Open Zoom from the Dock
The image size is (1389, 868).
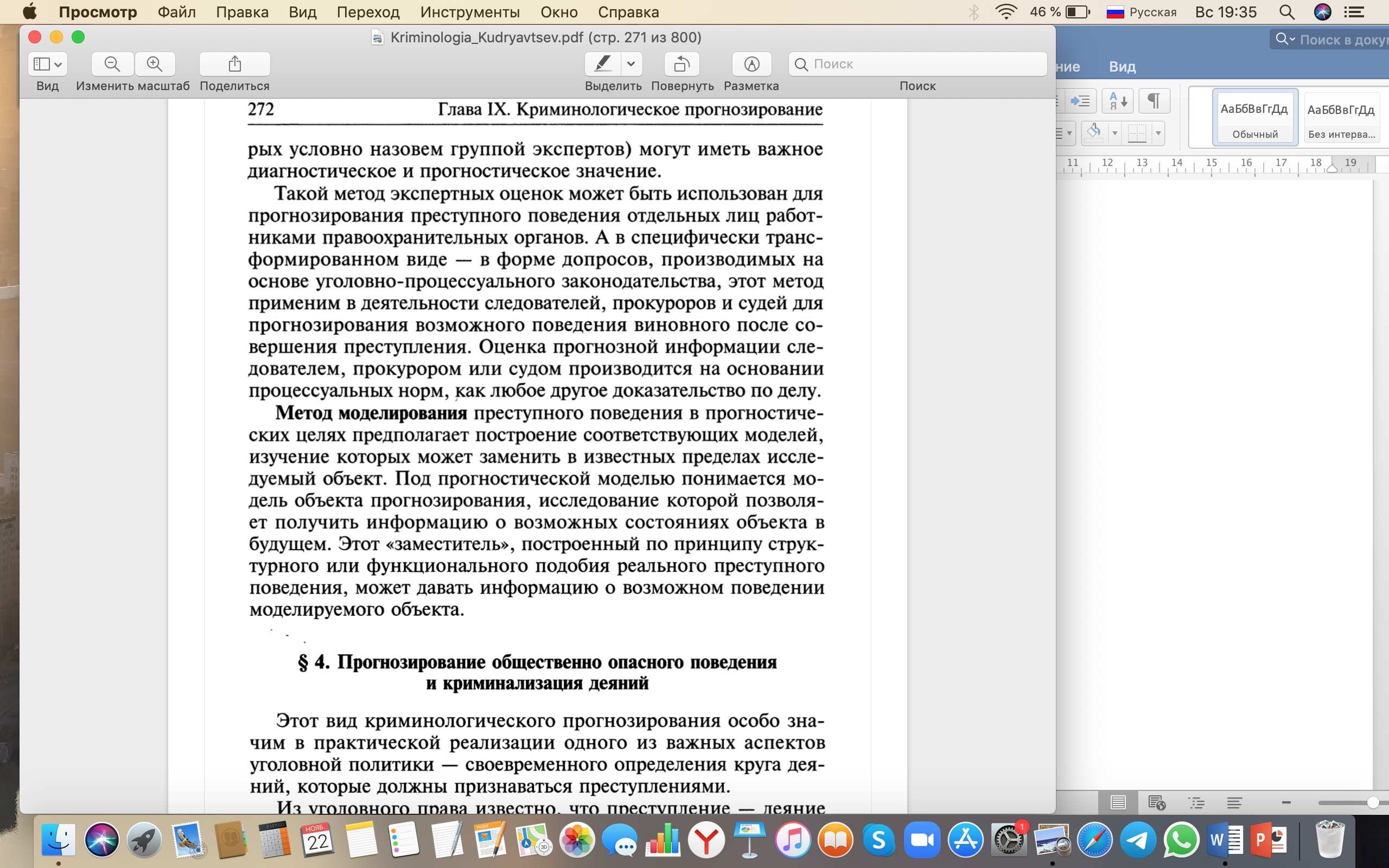coord(922,840)
